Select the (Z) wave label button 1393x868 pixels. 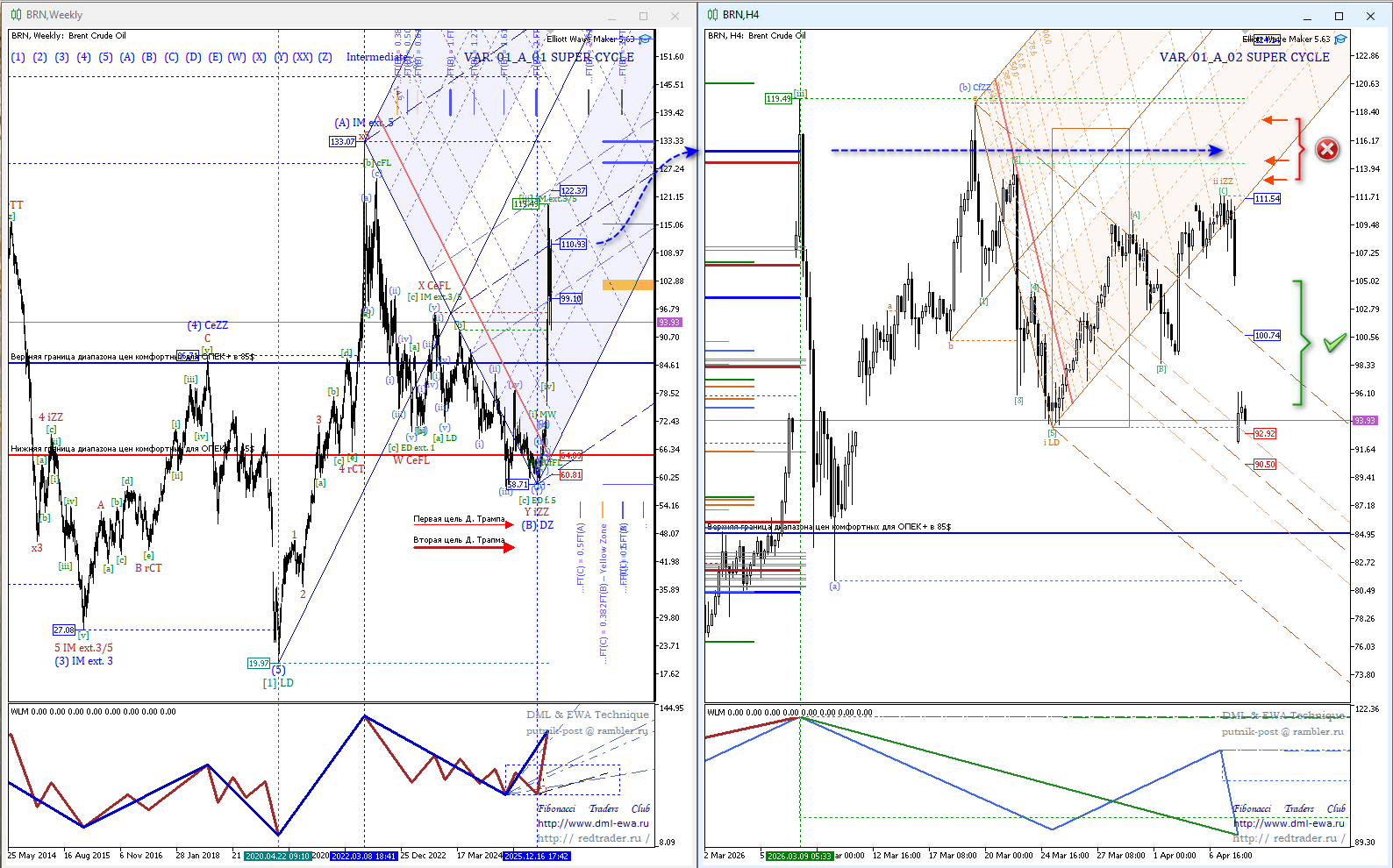pyautogui.click(x=325, y=57)
